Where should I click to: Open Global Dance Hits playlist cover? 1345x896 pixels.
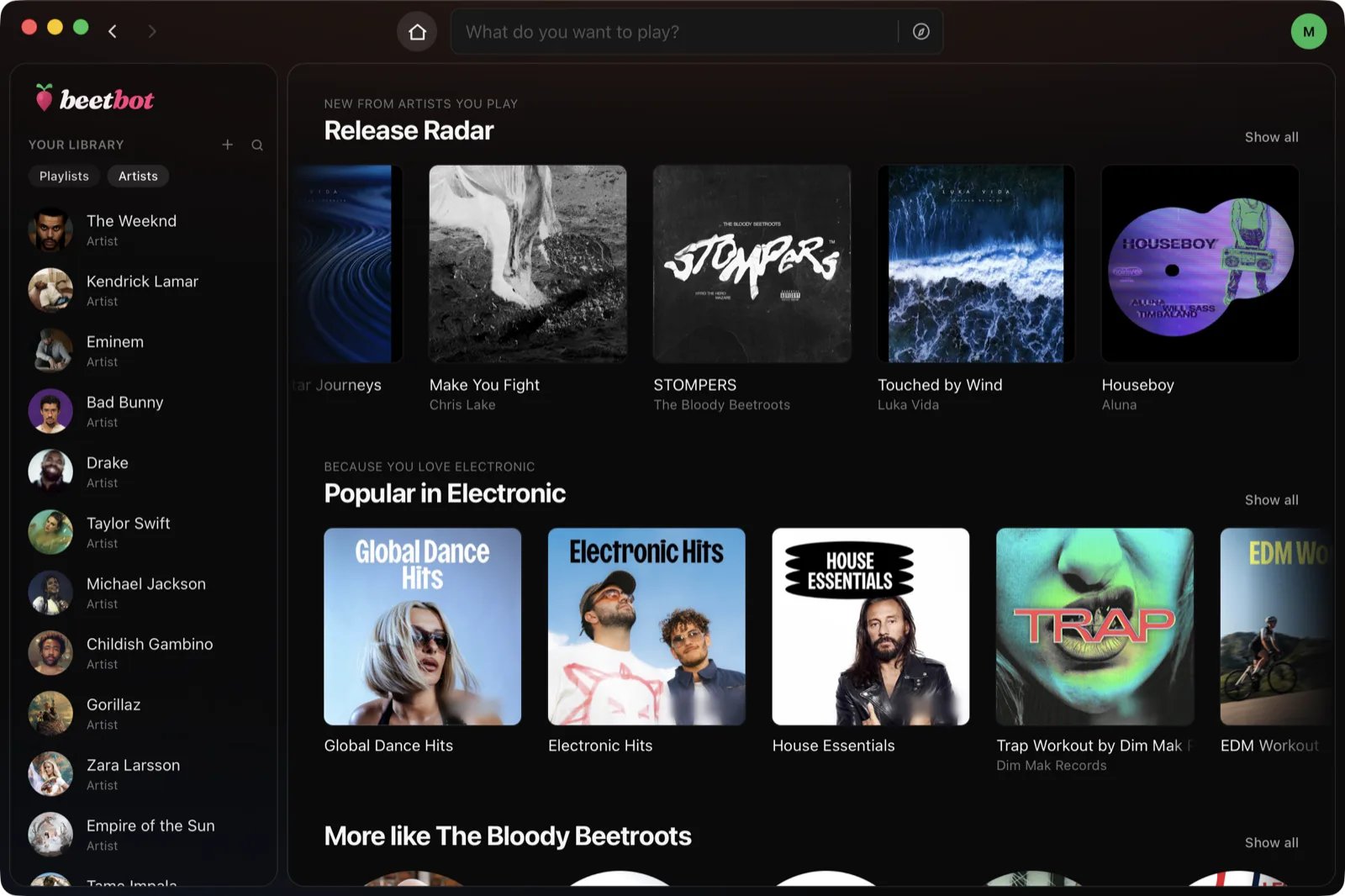click(423, 626)
